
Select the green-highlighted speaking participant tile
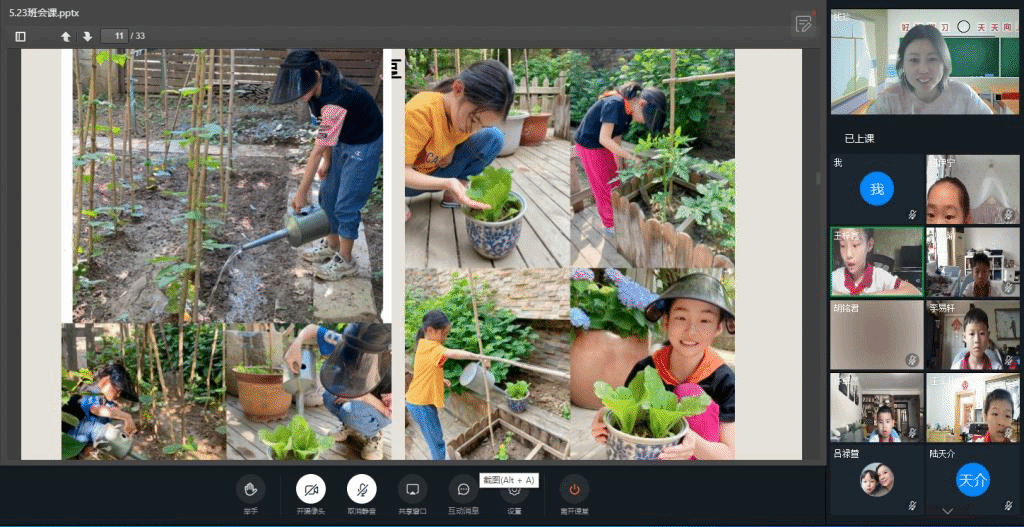[876, 261]
